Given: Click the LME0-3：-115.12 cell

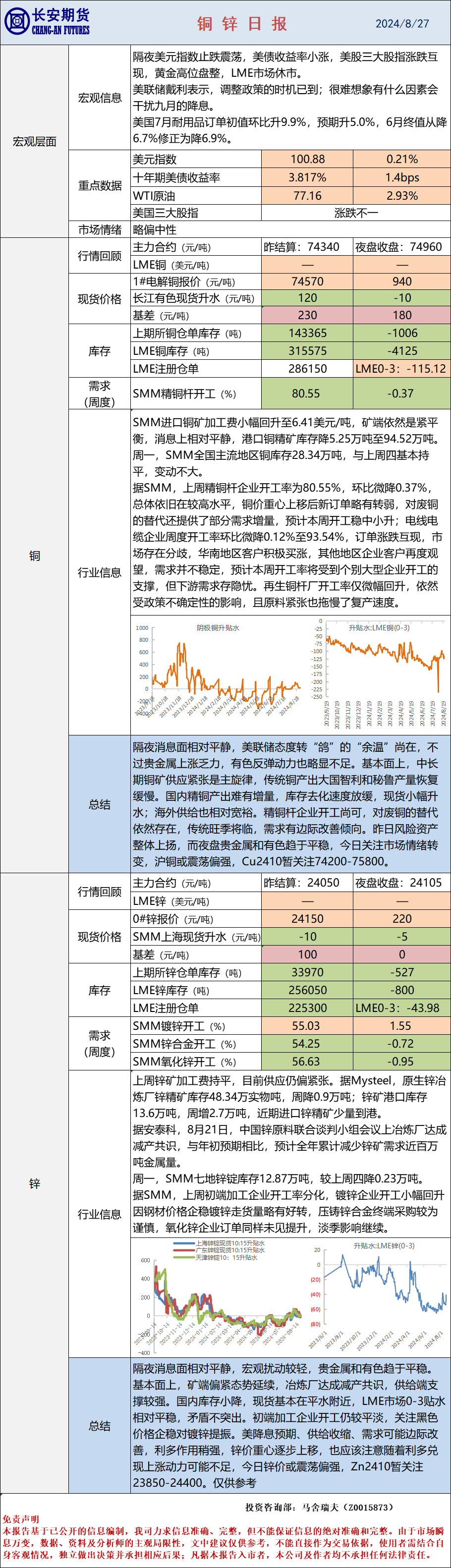Looking at the screenshot, I should pyautogui.click(x=402, y=368).
